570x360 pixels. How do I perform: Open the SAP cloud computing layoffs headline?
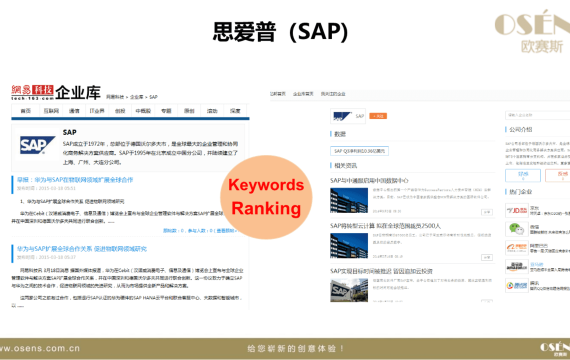(x=385, y=226)
